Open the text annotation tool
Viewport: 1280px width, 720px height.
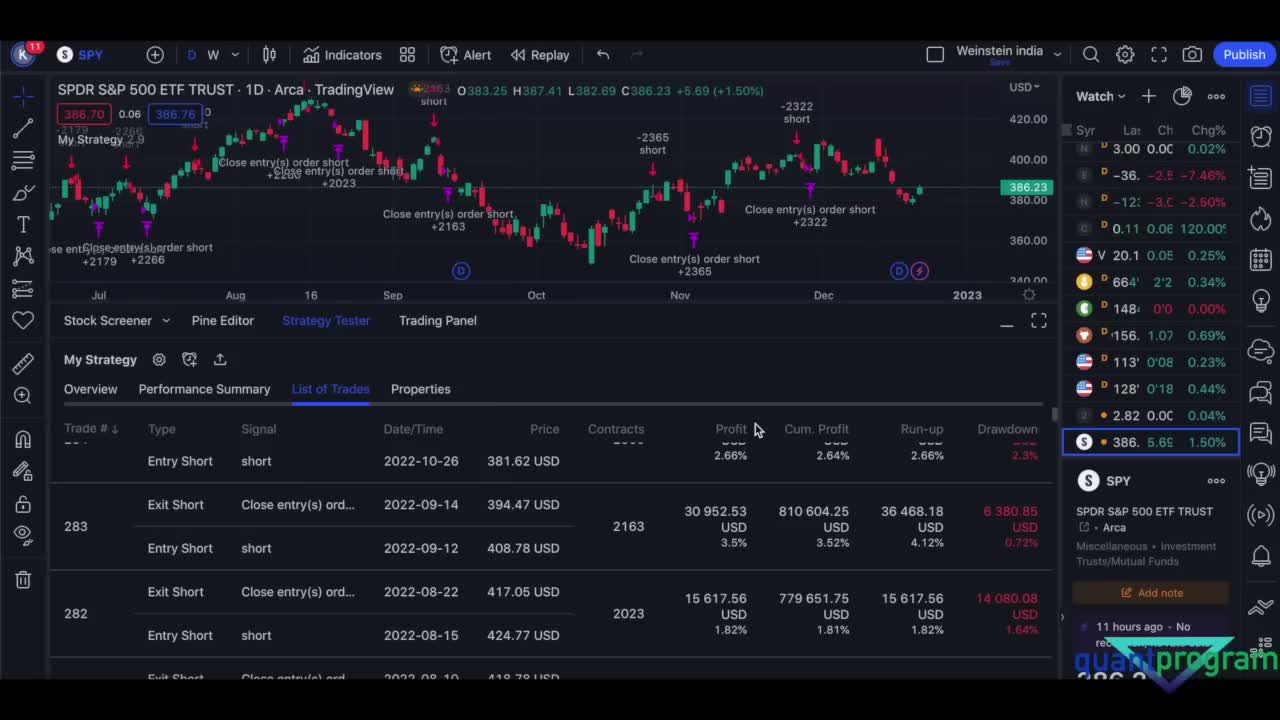pyautogui.click(x=24, y=224)
